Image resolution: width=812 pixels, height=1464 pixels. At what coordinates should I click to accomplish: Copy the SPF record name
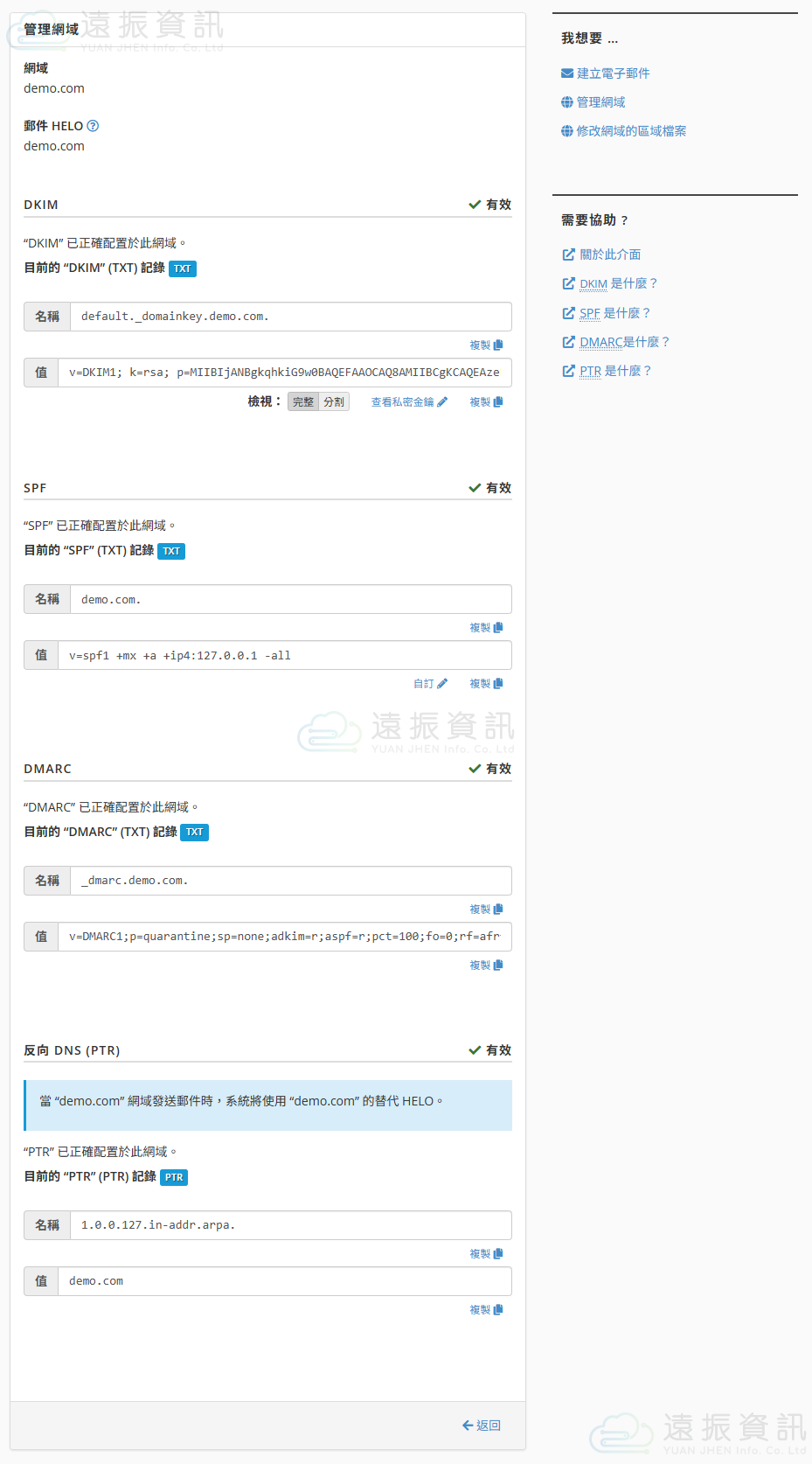[486, 628]
